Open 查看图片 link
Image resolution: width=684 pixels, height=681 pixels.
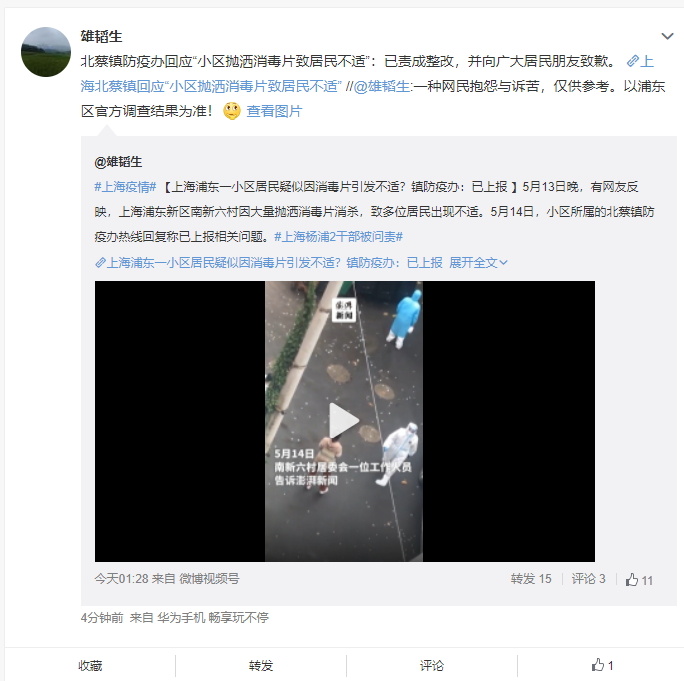(274, 111)
